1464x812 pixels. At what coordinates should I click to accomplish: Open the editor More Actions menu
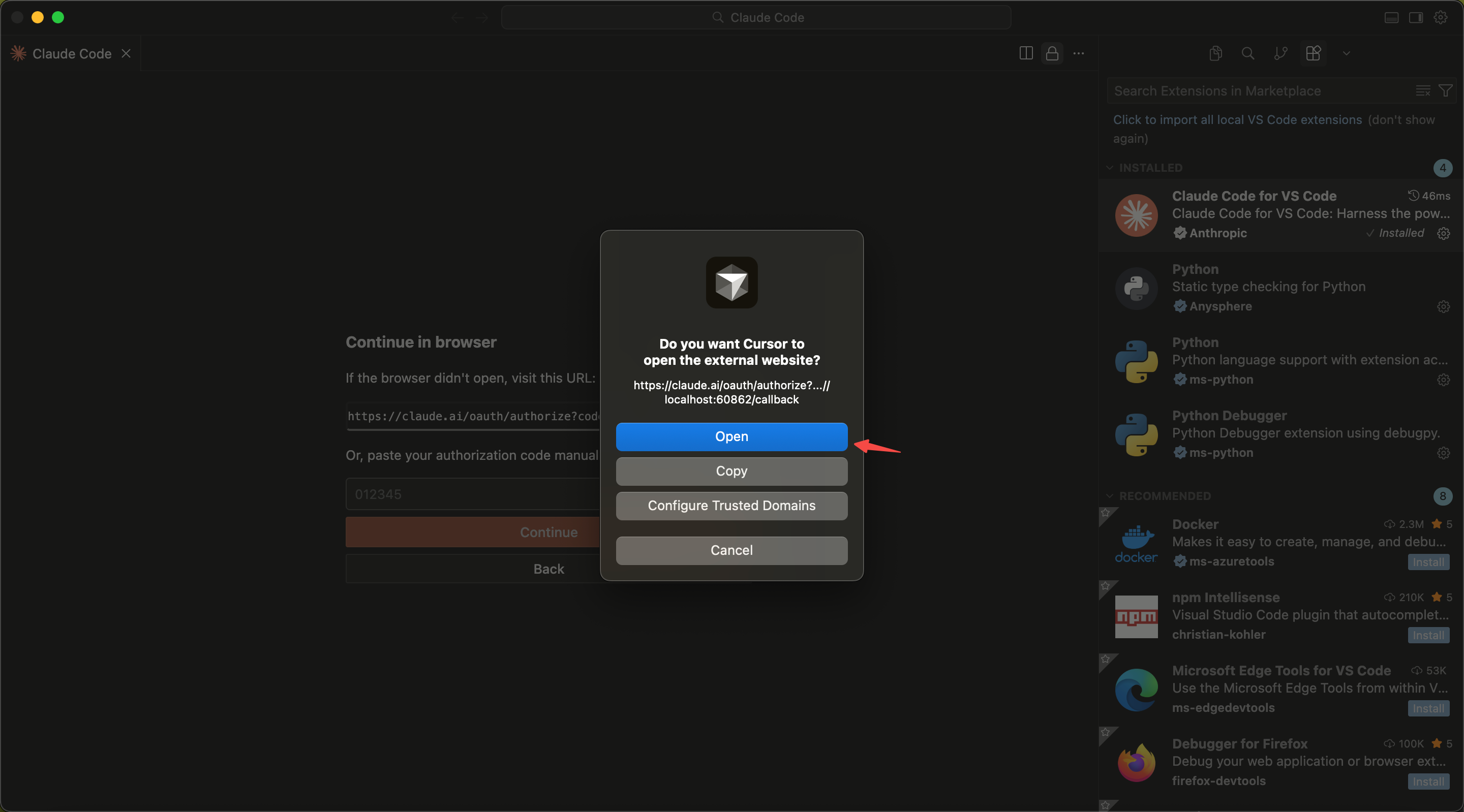point(1079,53)
